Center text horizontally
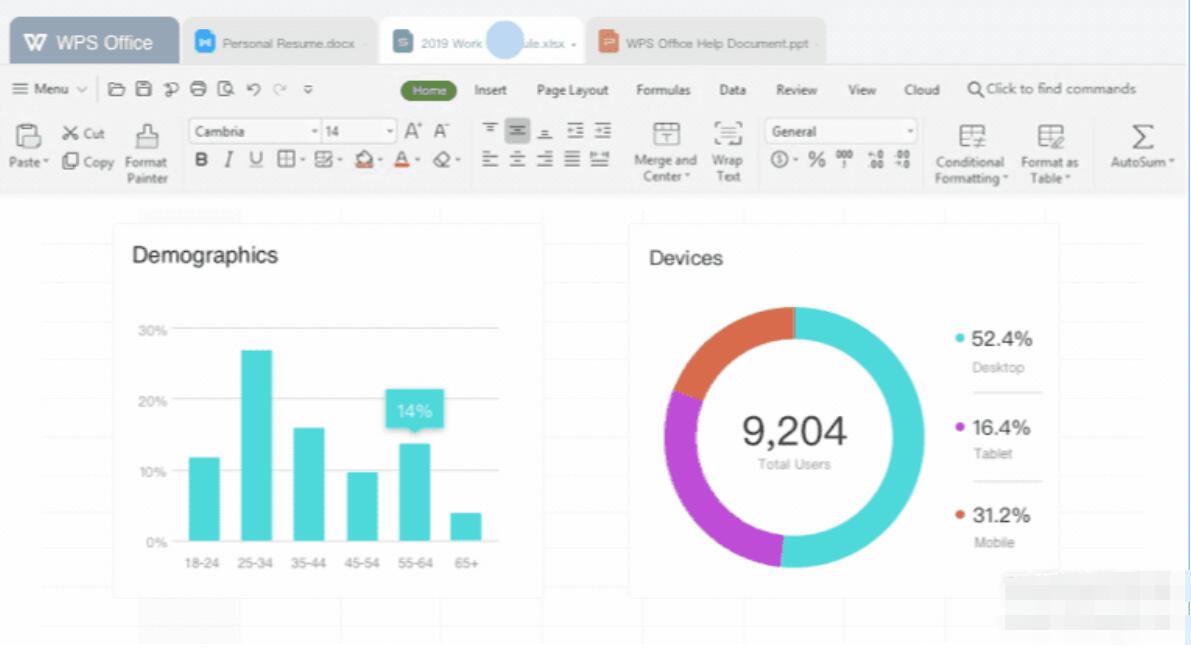1191x649 pixels. (x=517, y=160)
